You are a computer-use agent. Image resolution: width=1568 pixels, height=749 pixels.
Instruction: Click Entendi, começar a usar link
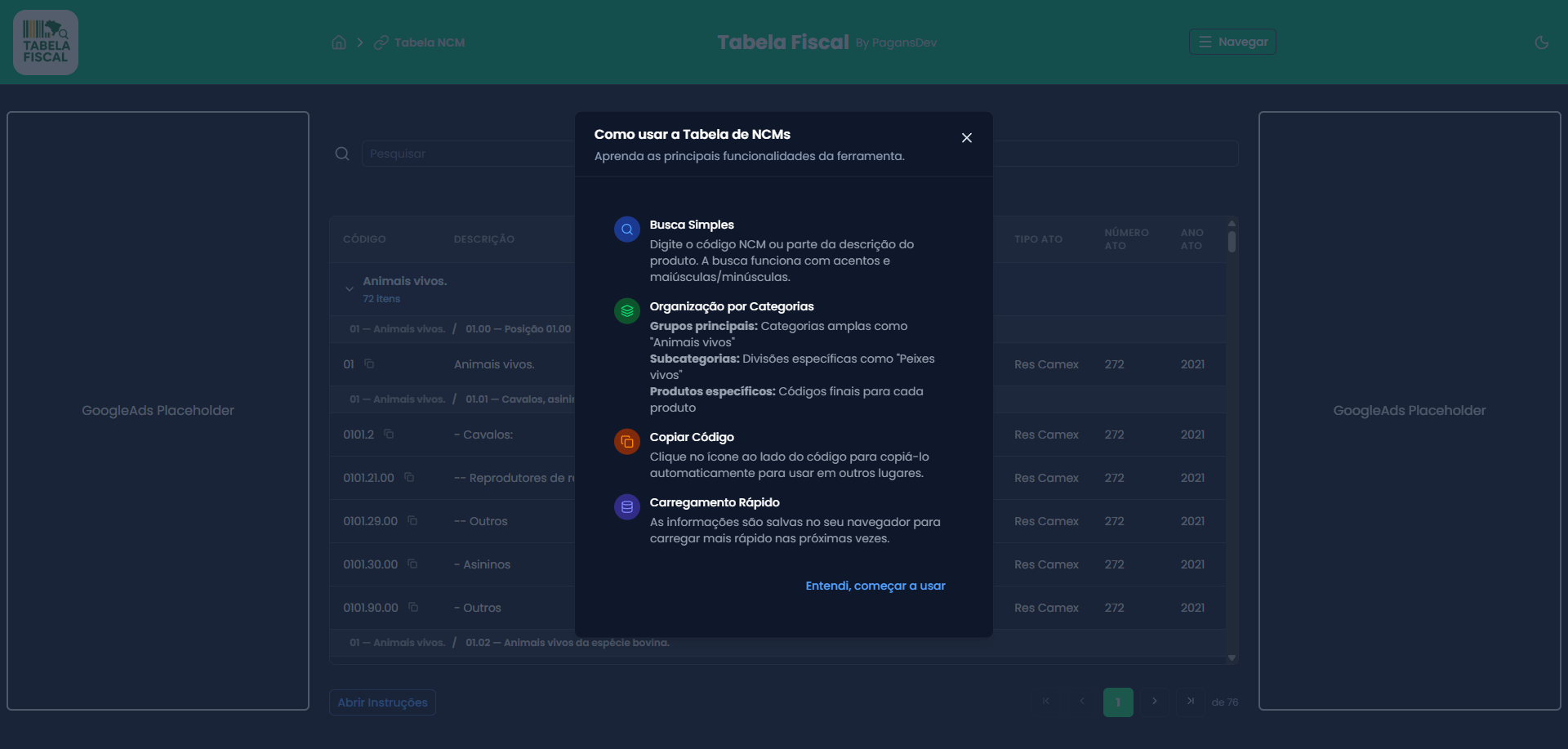[875, 586]
